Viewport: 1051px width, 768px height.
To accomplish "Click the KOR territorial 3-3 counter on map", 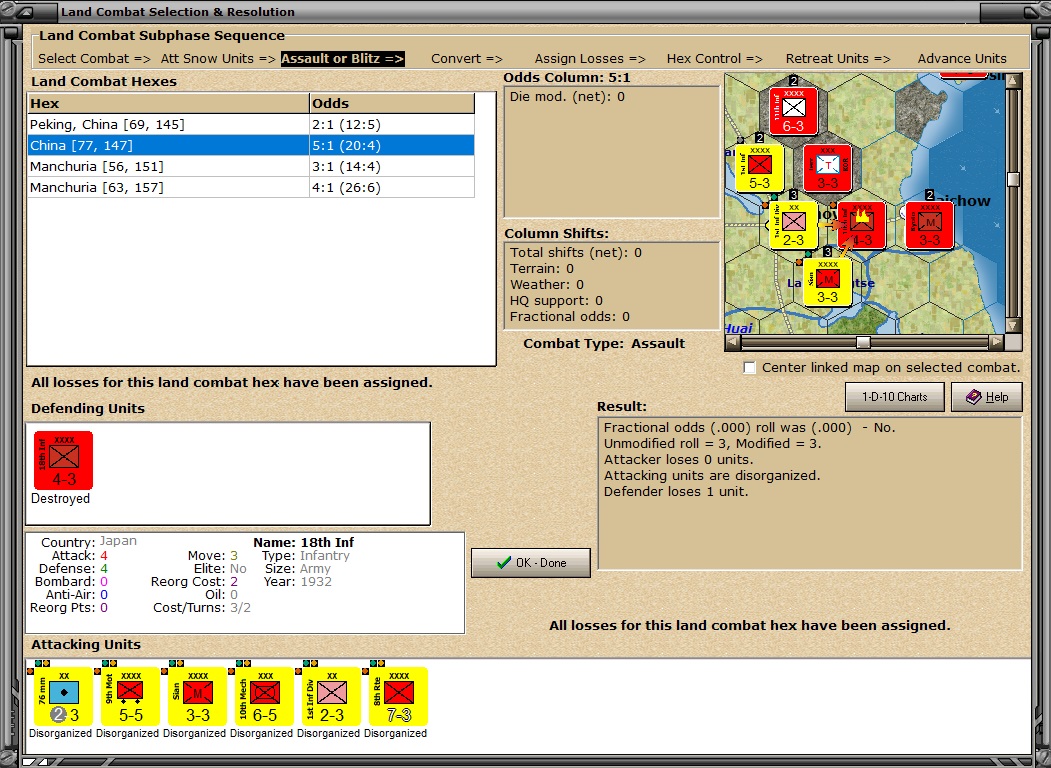I will [827, 168].
